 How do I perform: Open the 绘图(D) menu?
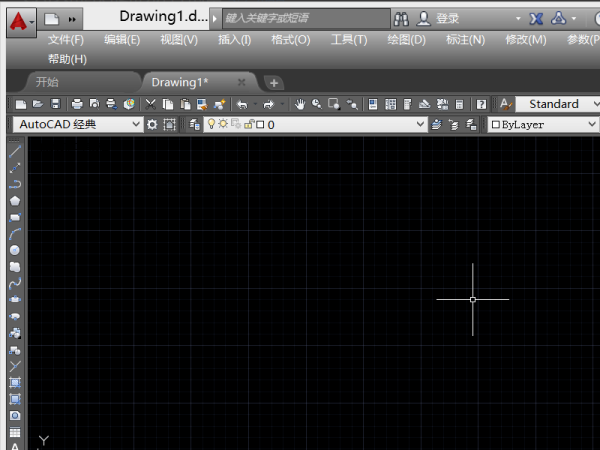(x=405, y=40)
